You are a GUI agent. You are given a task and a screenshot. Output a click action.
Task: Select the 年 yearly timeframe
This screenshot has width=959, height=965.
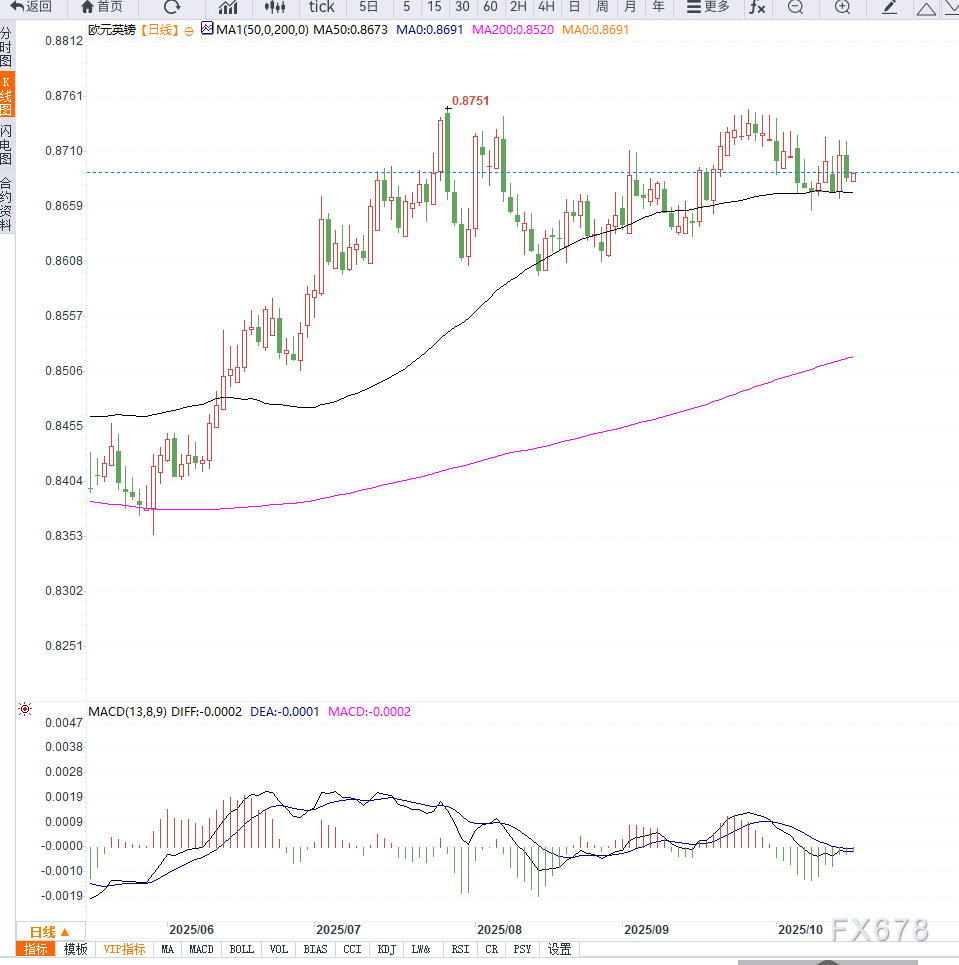coord(658,7)
